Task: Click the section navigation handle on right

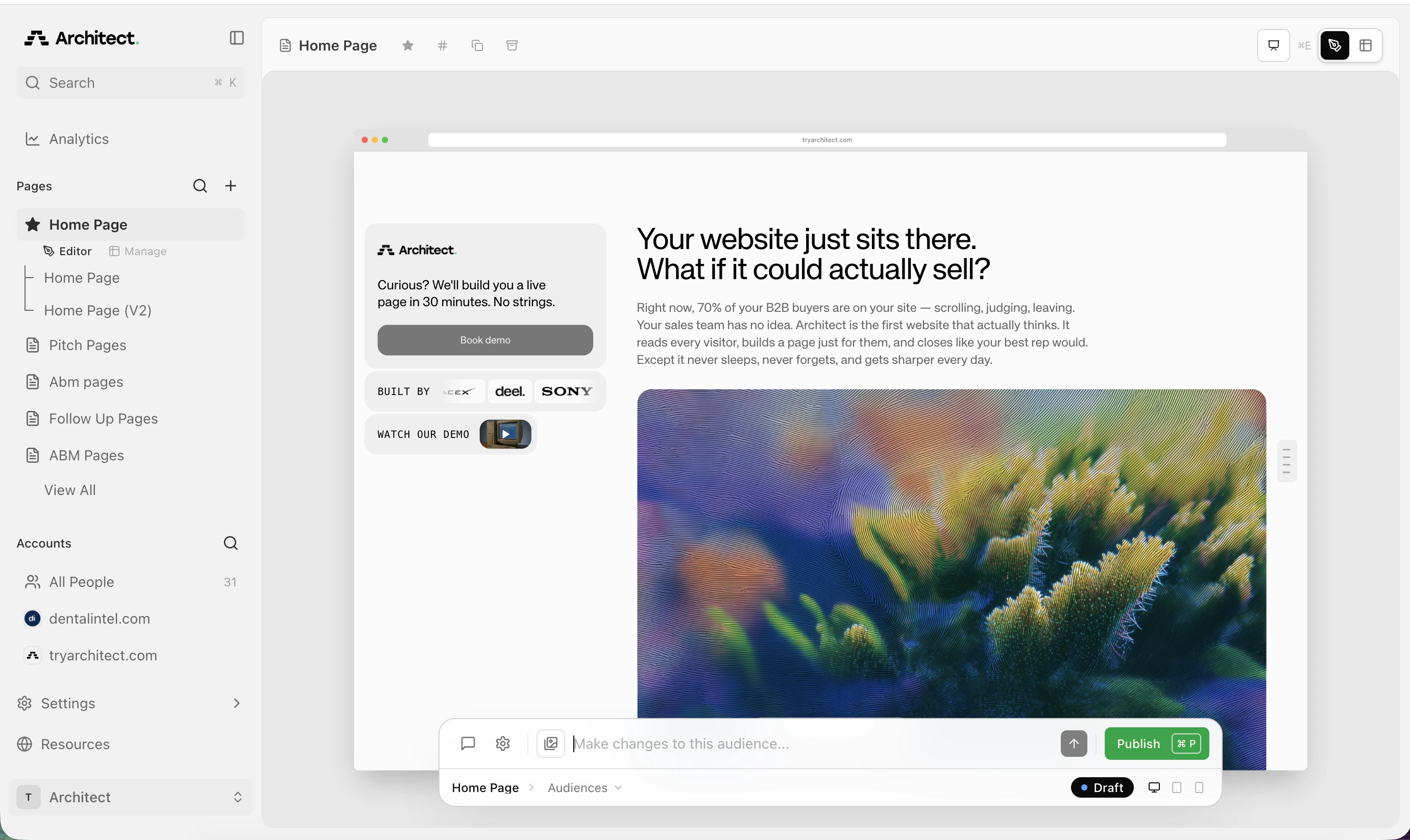Action: click(1286, 461)
